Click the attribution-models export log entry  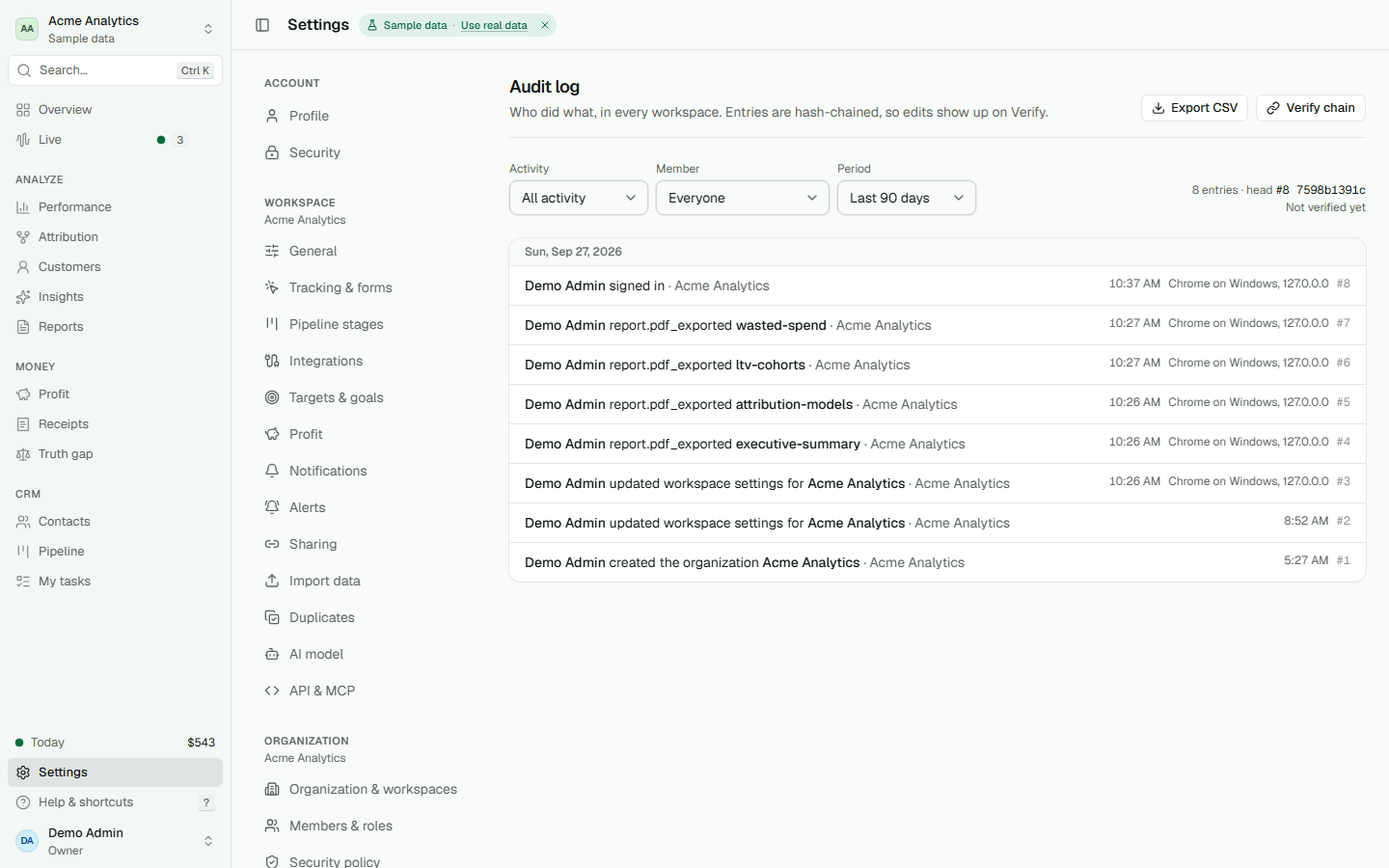[x=938, y=404]
